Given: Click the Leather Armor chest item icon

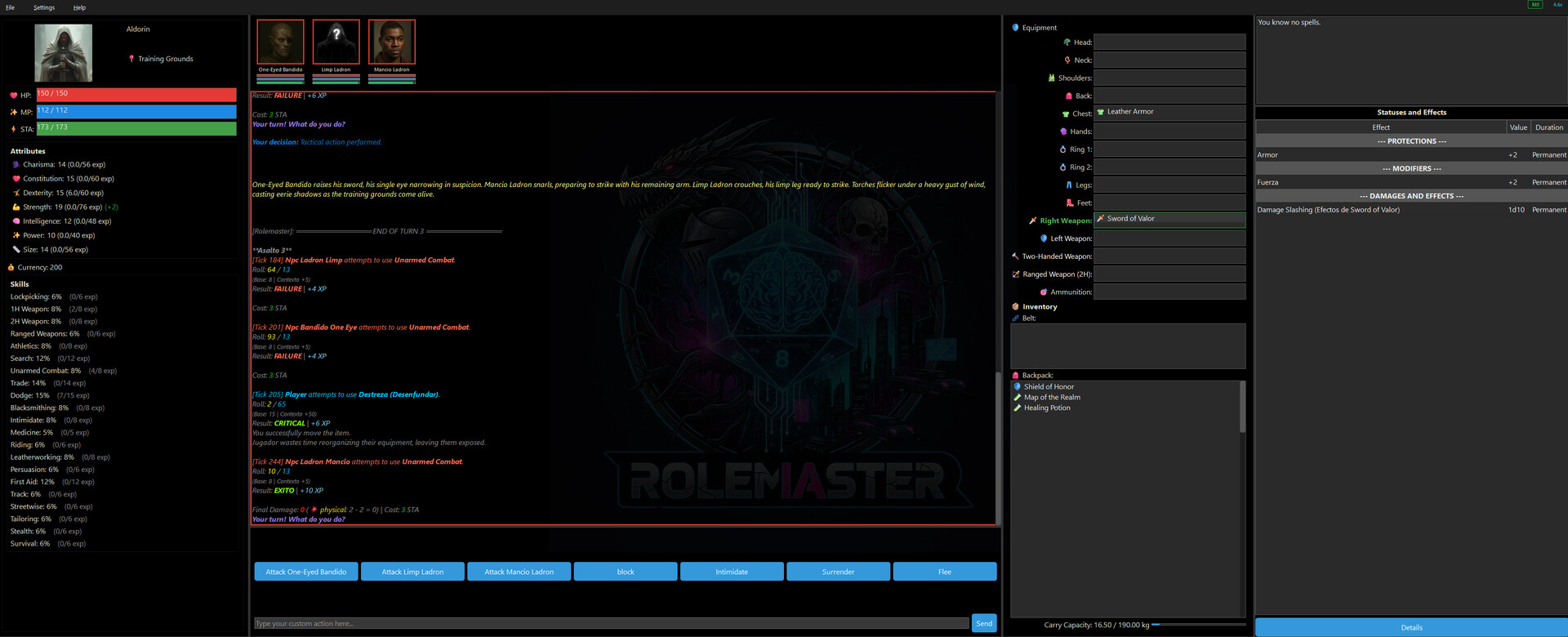Looking at the screenshot, I should pyautogui.click(x=1100, y=112).
